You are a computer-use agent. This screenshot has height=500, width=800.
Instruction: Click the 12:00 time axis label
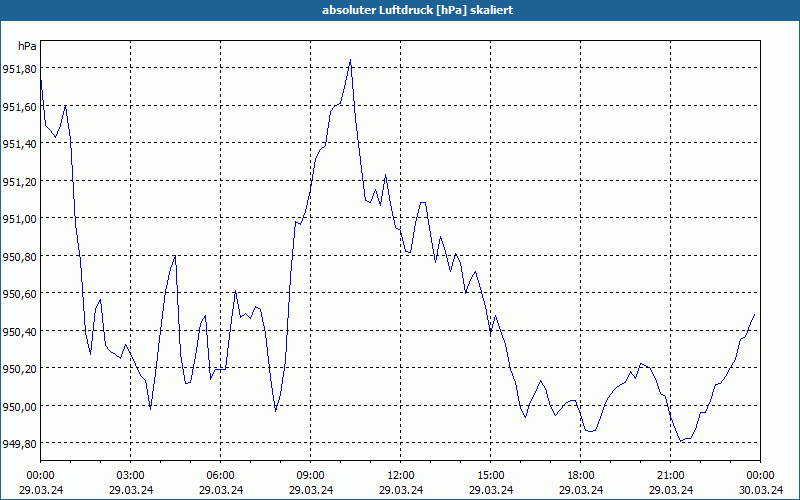click(401, 476)
